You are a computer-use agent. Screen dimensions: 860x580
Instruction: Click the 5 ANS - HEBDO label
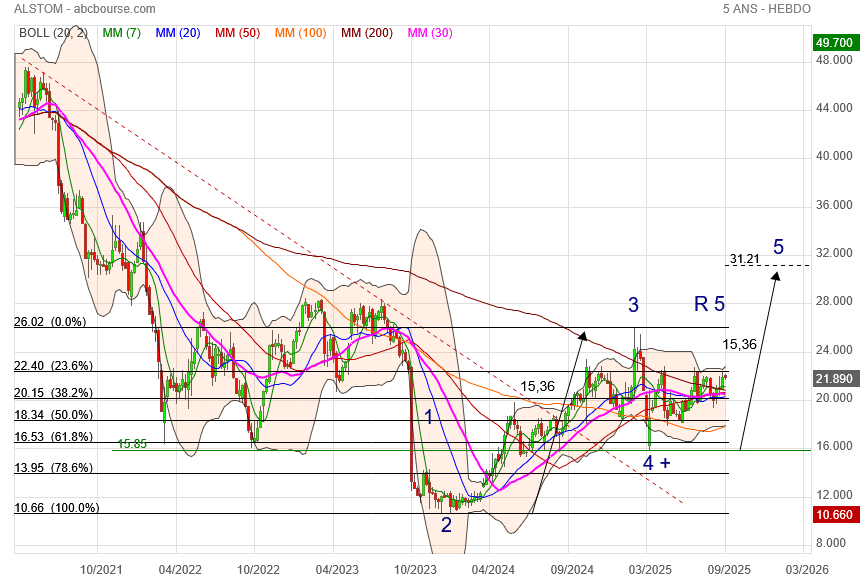pos(766,9)
